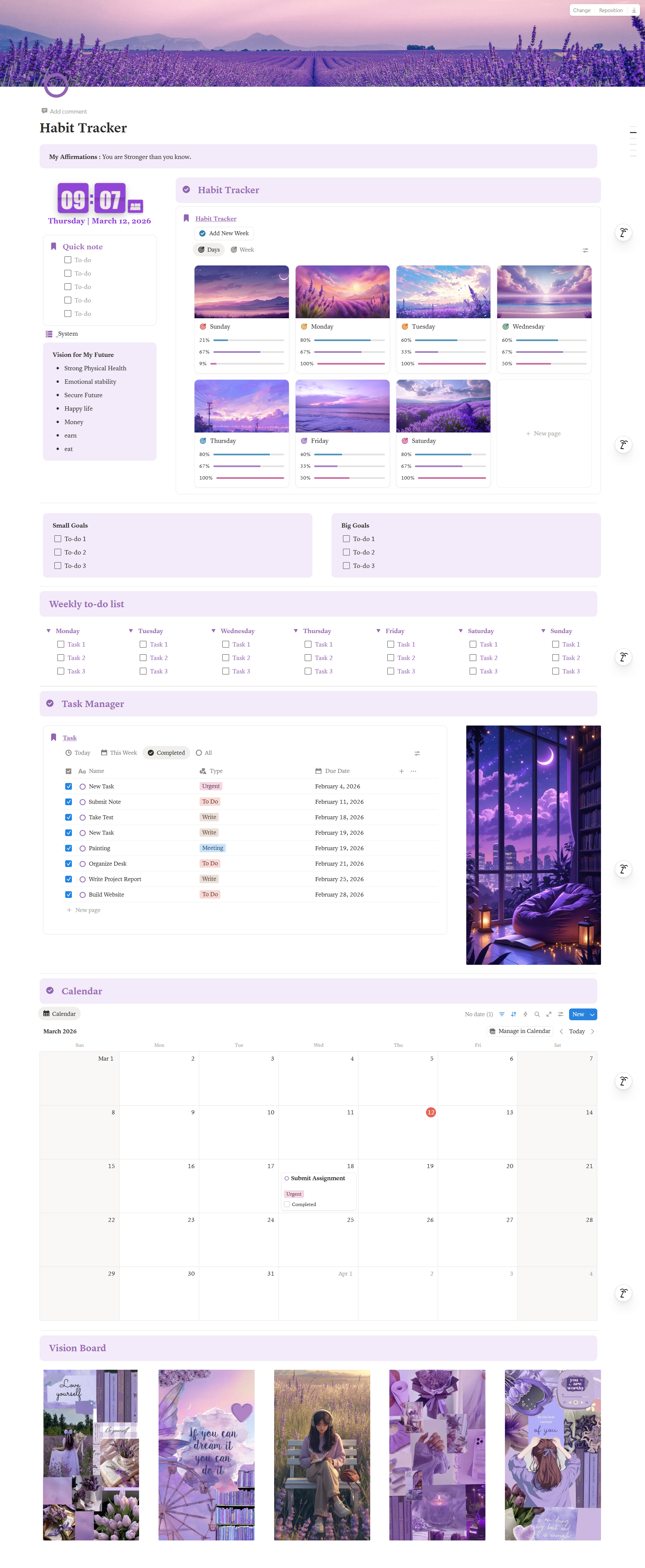Viewport: 645px width, 1568px height.
Task: Open view options icon in Task list
Action: click(x=418, y=753)
